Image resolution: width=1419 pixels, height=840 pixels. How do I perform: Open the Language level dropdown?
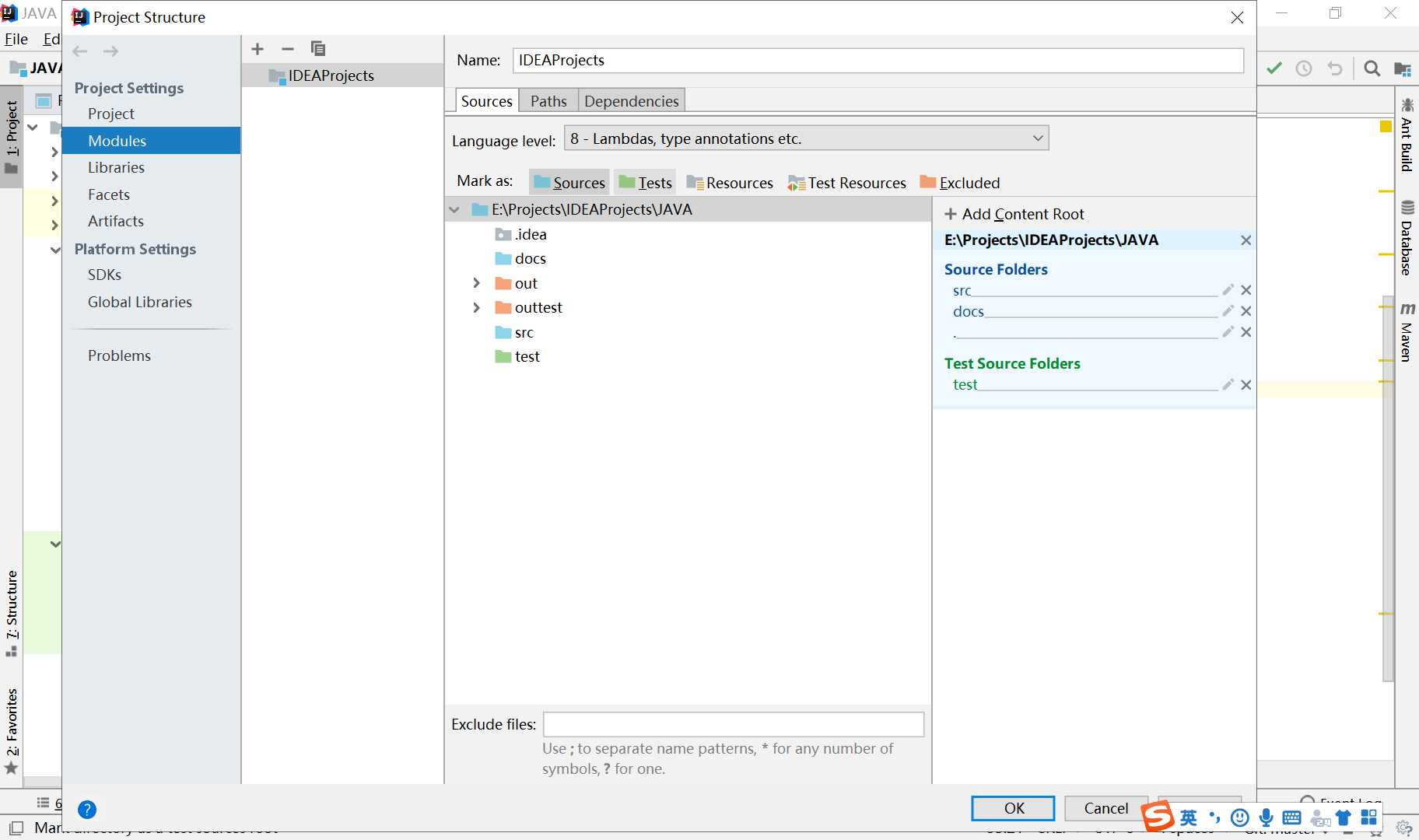coord(806,138)
